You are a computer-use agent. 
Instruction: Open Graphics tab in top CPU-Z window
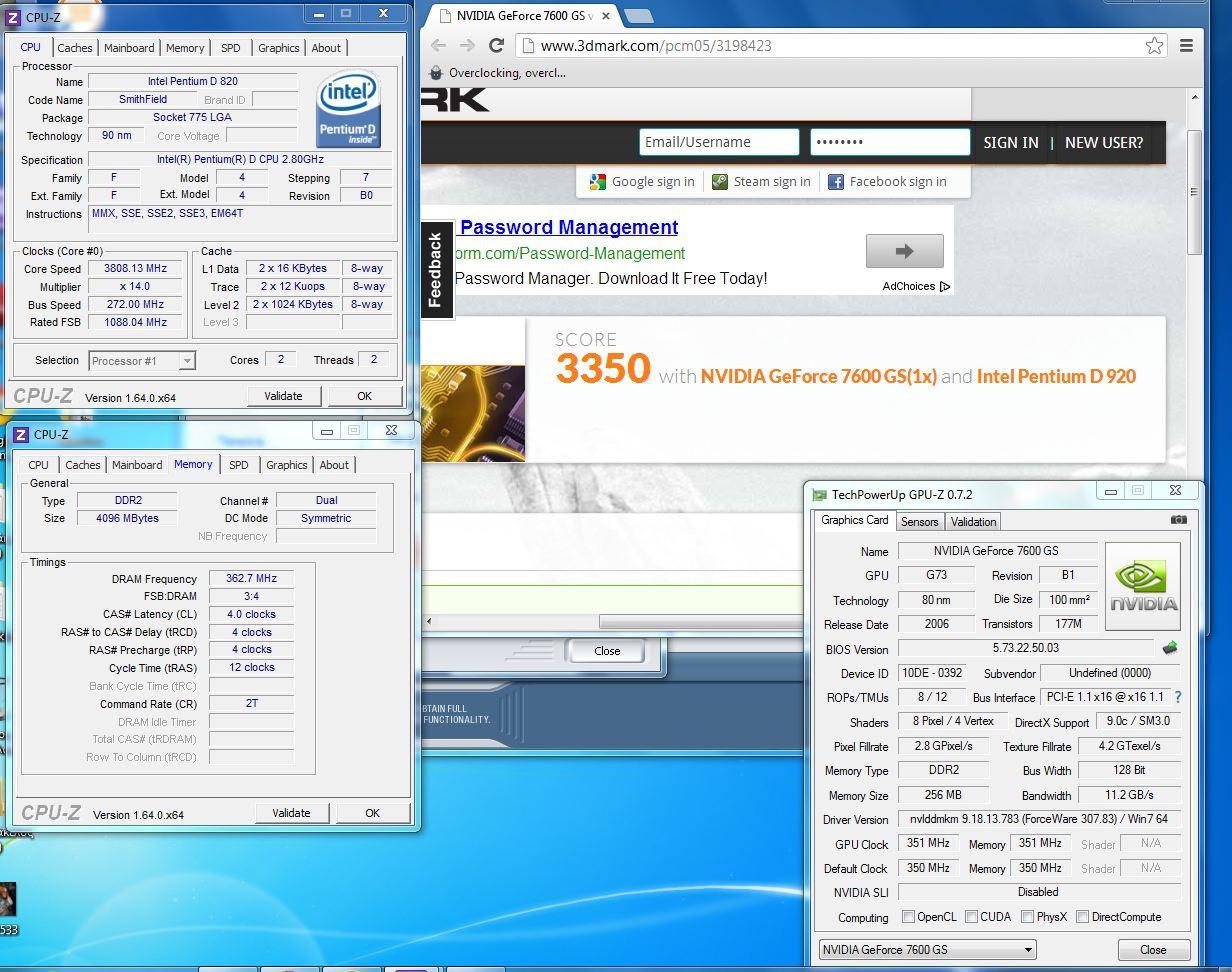[x=278, y=48]
